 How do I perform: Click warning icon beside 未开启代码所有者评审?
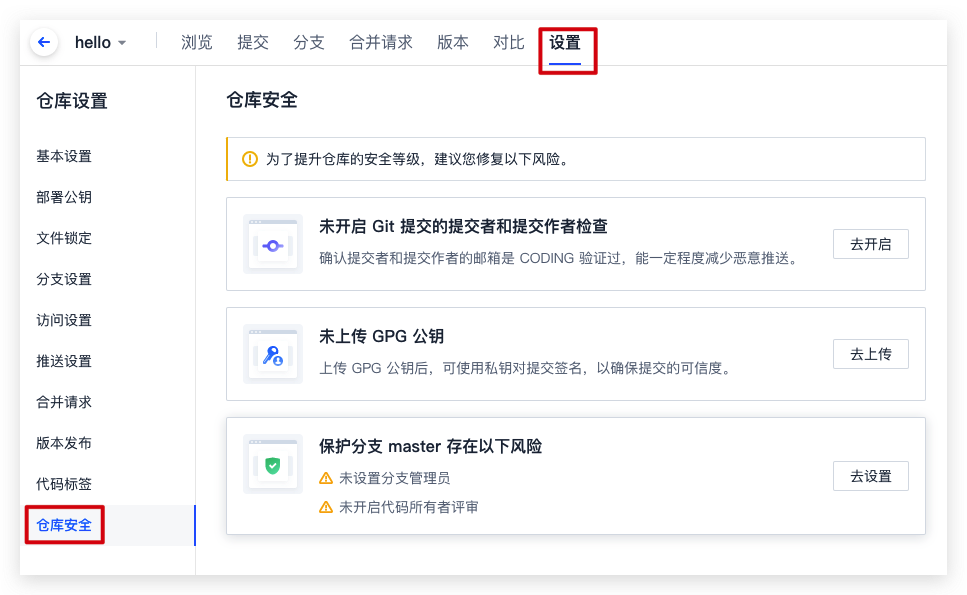[326, 507]
